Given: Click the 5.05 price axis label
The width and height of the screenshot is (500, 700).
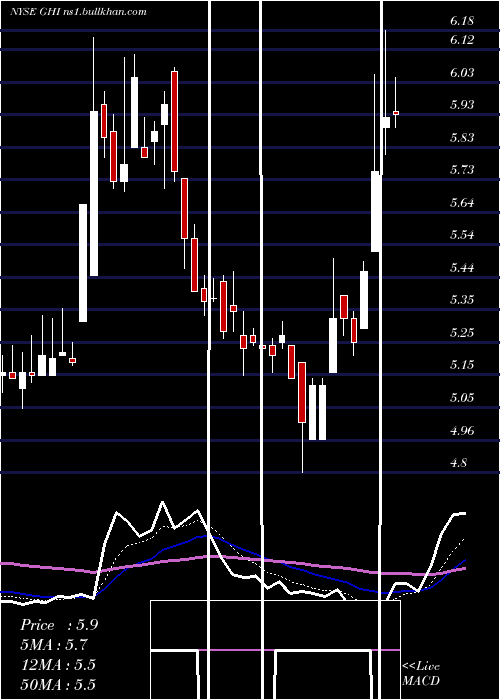Looking at the screenshot, I should point(462,397).
